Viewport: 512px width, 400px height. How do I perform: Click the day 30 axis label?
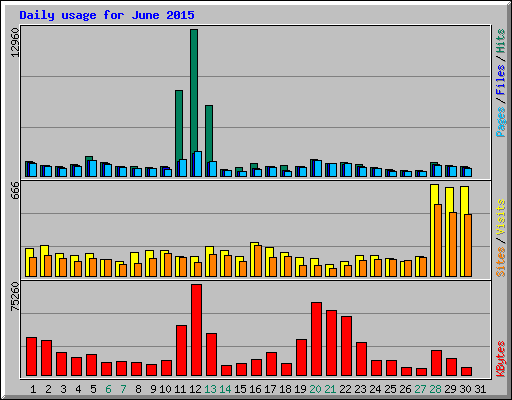coord(465,389)
